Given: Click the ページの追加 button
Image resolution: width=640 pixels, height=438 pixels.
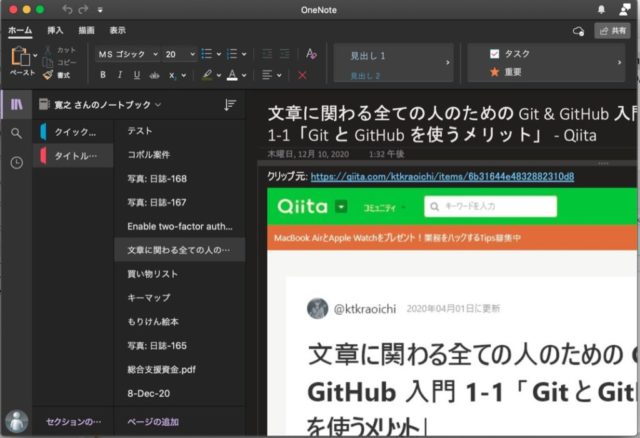Looking at the screenshot, I should (153, 422).
